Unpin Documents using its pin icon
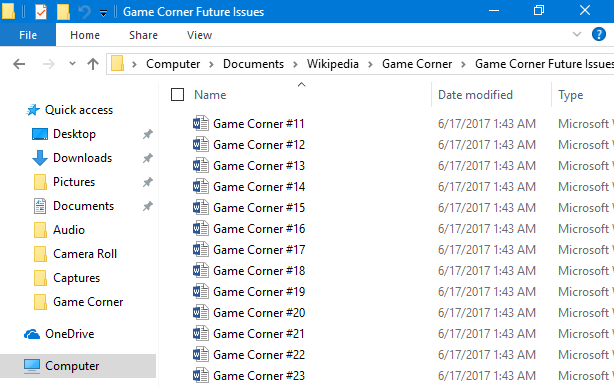This screenshot has height=388, width=614. coord(148,206)
